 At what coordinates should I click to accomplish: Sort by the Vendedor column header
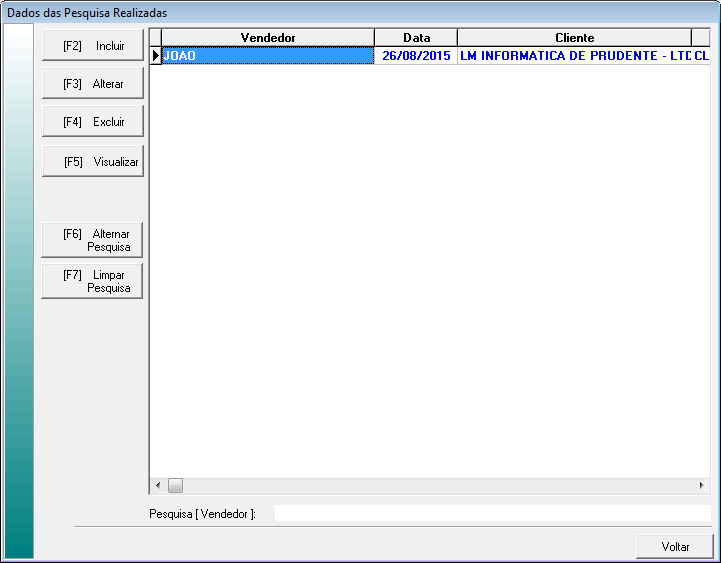(268, 38)
